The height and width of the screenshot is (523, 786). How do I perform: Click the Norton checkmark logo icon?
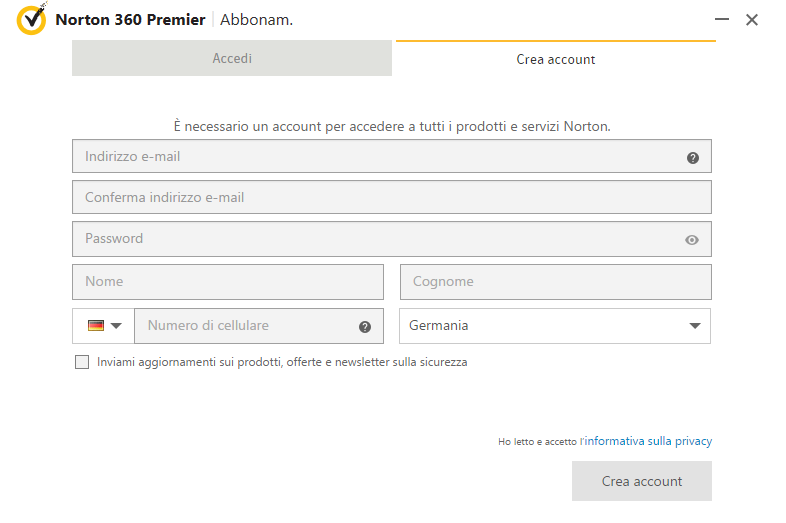(x=32, y=19)
